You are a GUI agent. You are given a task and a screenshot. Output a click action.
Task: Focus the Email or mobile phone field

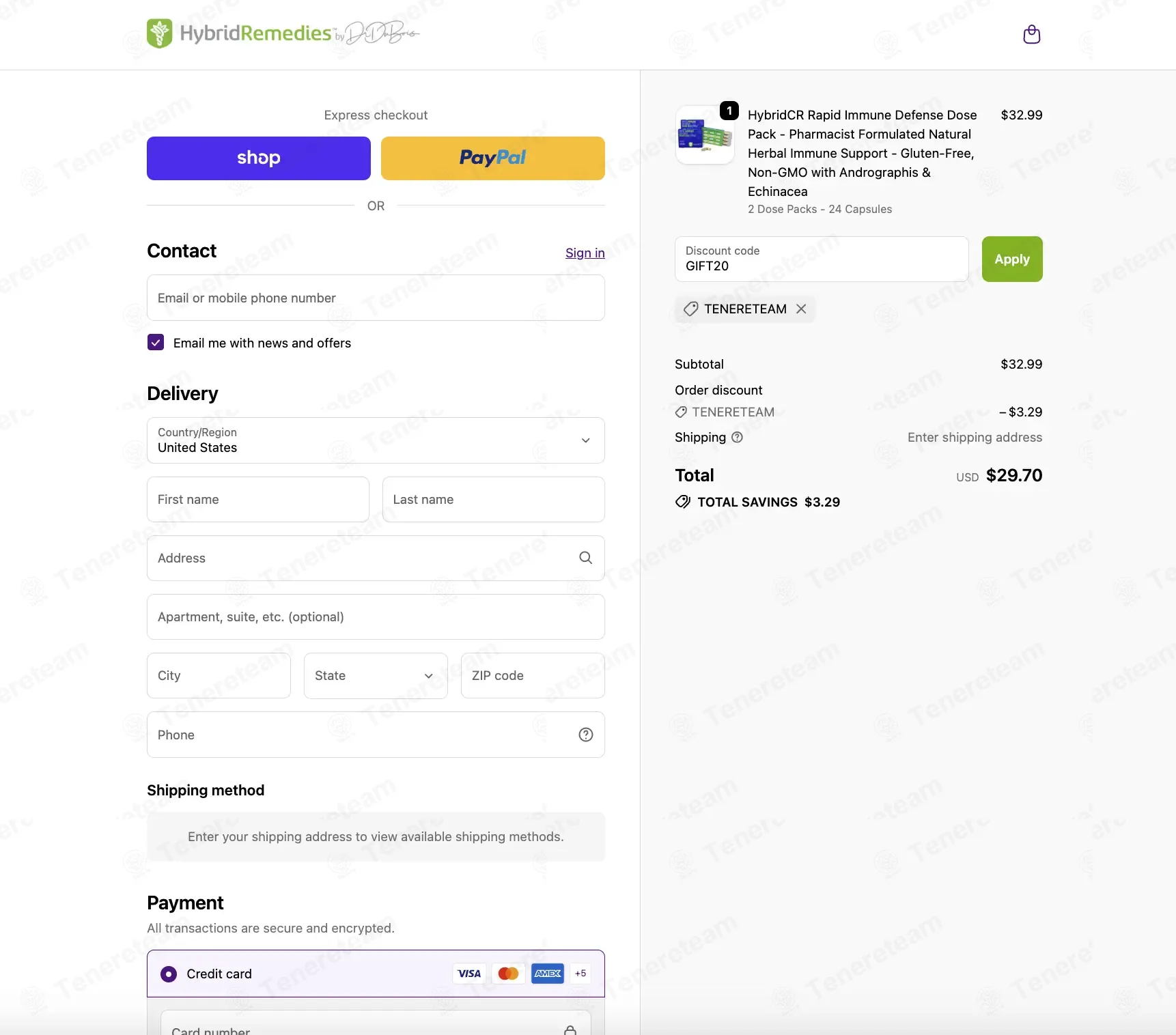click(x=376, y=298)
